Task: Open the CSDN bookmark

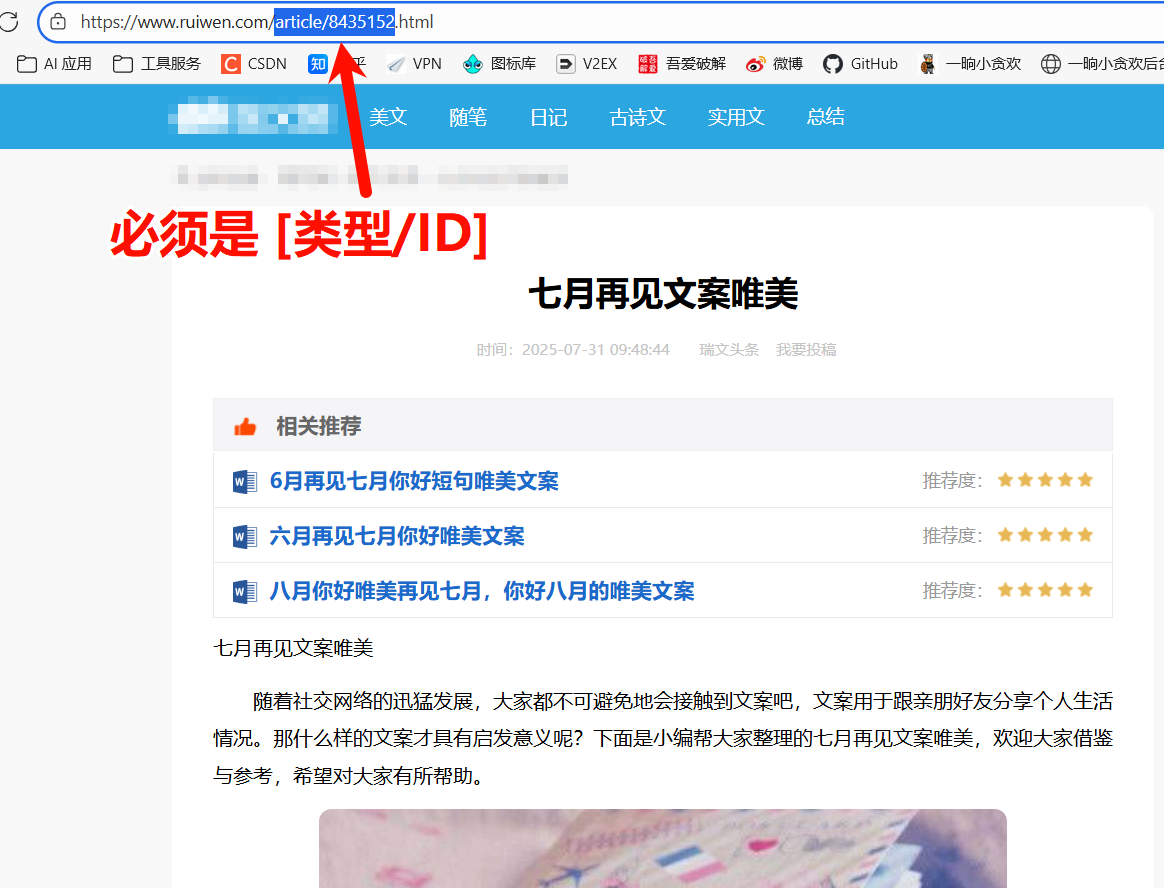Action: point(254,64)
